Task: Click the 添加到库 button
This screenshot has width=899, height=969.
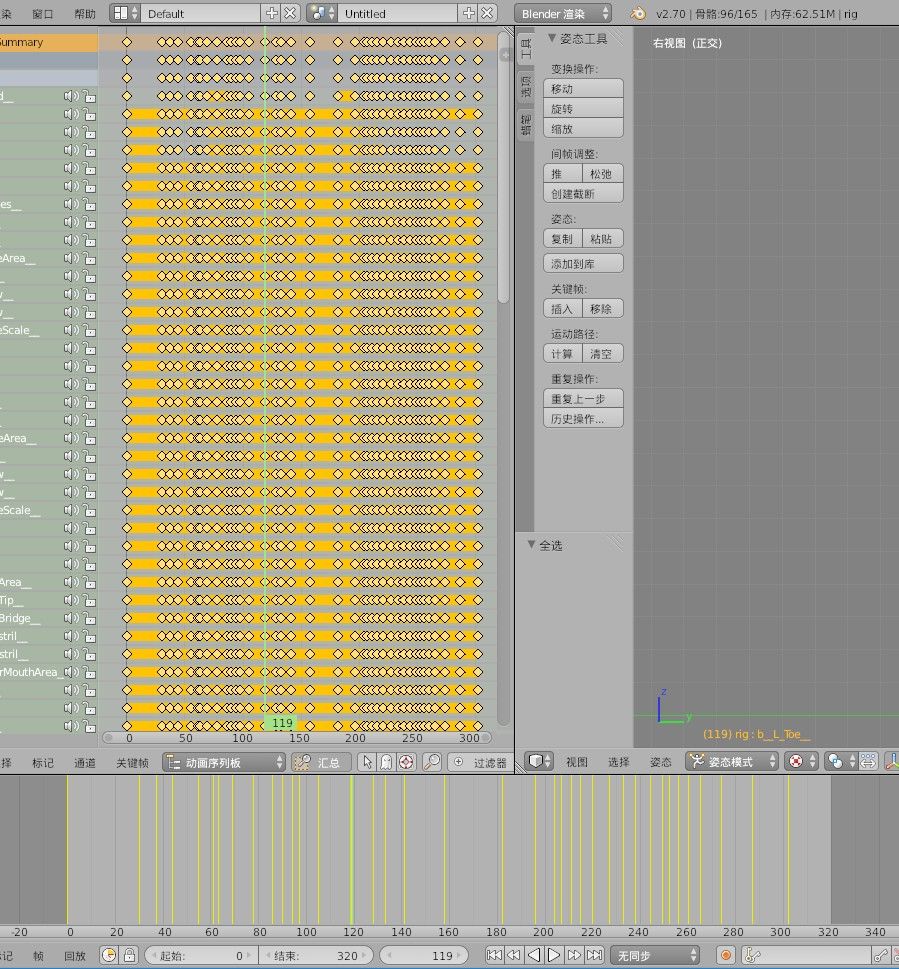Action: point(583,263)
